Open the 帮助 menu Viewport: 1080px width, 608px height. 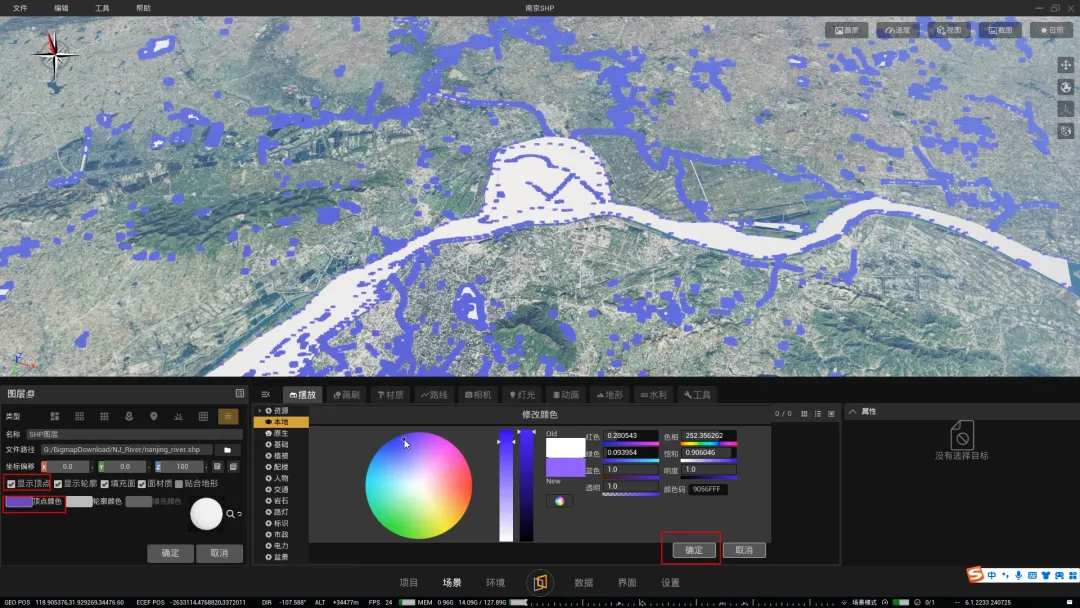pyautogui.click(x=143, y=8)
